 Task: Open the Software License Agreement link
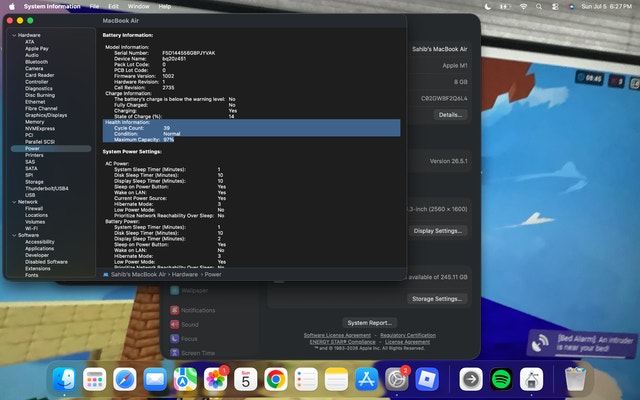tap(337, 336)
